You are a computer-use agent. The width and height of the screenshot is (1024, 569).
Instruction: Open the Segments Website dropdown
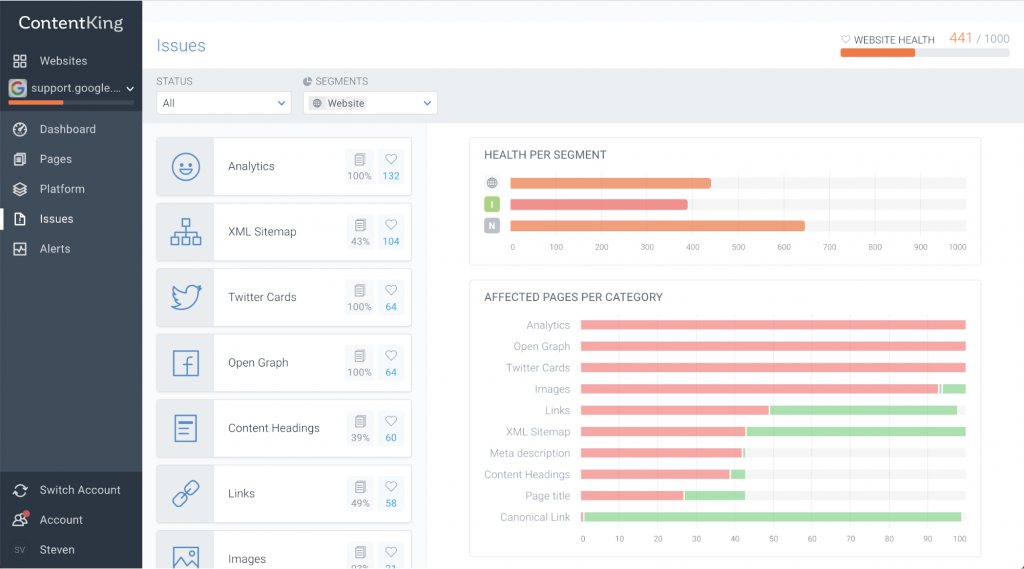[x=370, y=103]
